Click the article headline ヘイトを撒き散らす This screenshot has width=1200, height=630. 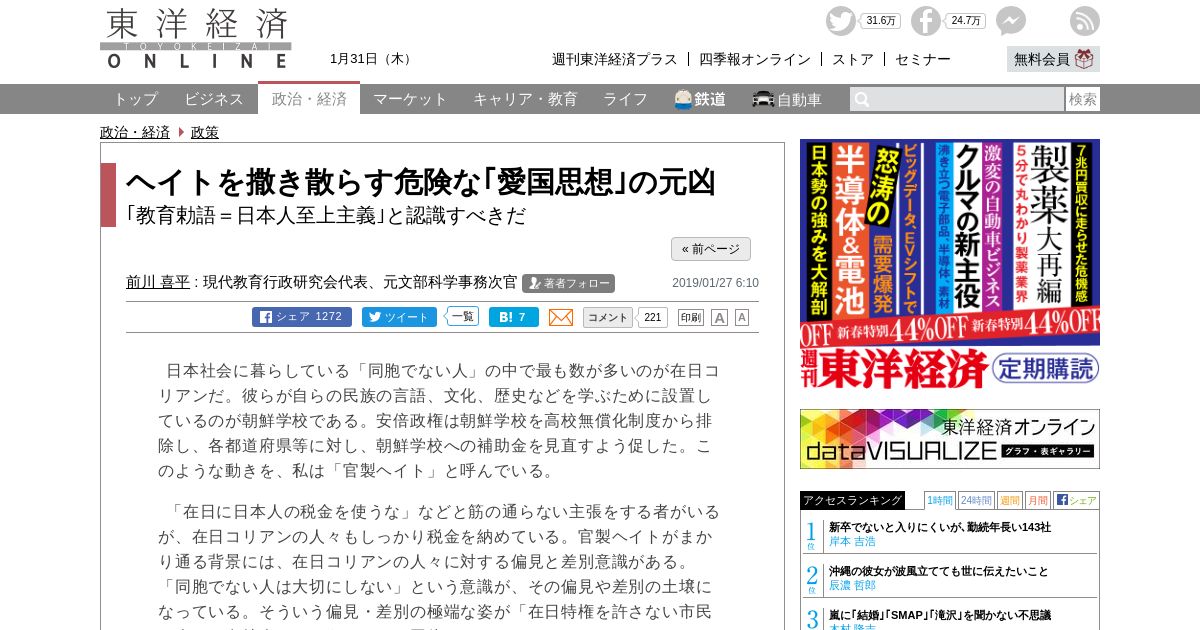[x=421, y=182]
